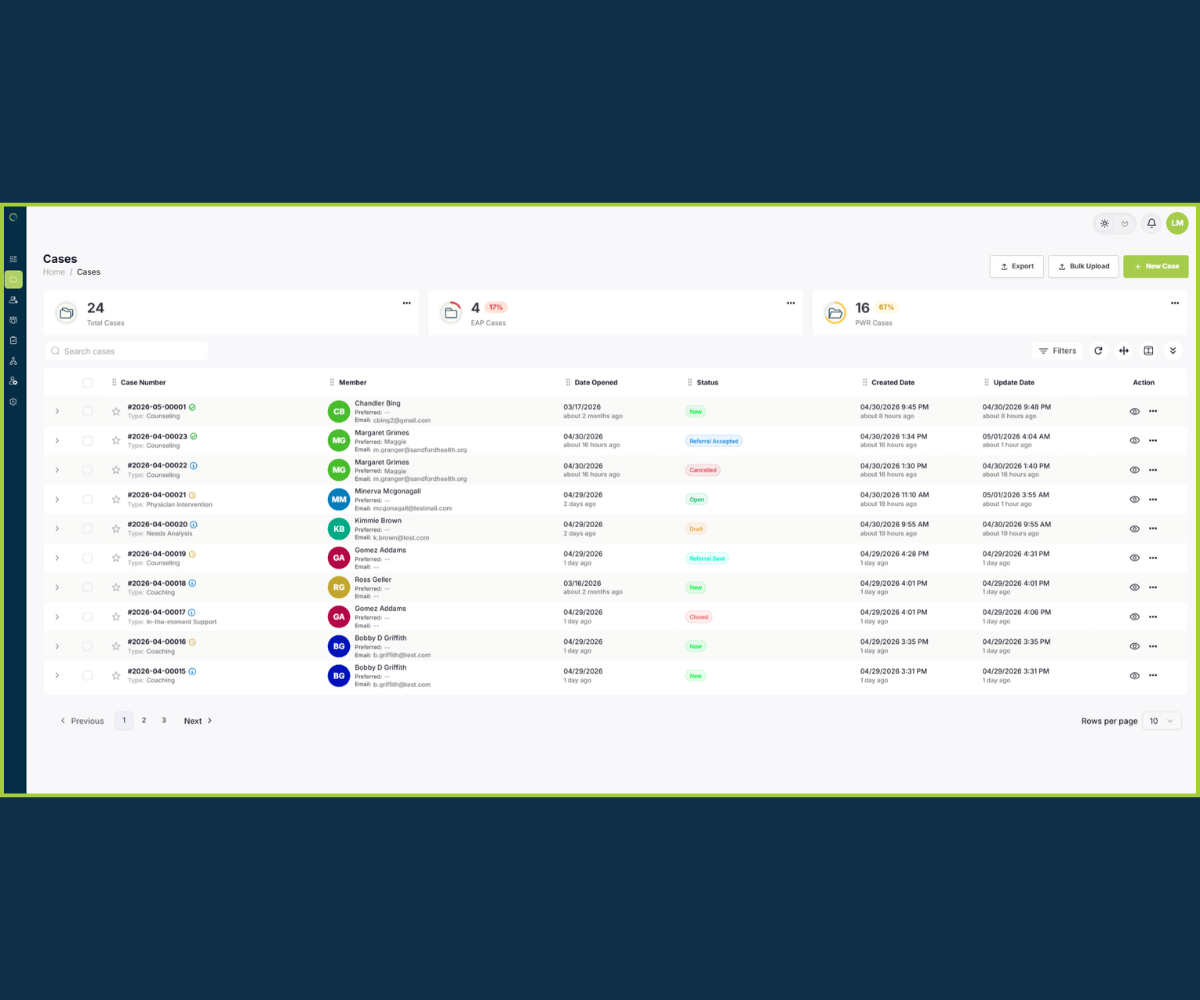Open the notifications bell icon
Viewport: 1200px width, 1000px height.
pos(1151,223)
